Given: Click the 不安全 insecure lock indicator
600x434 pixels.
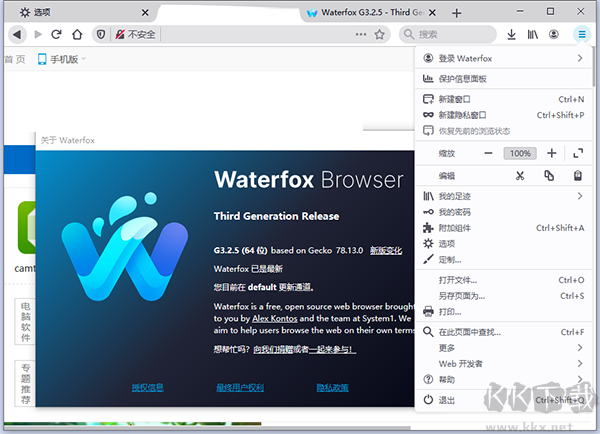Looking at the screenshot, I should click(x=136, y=34).
